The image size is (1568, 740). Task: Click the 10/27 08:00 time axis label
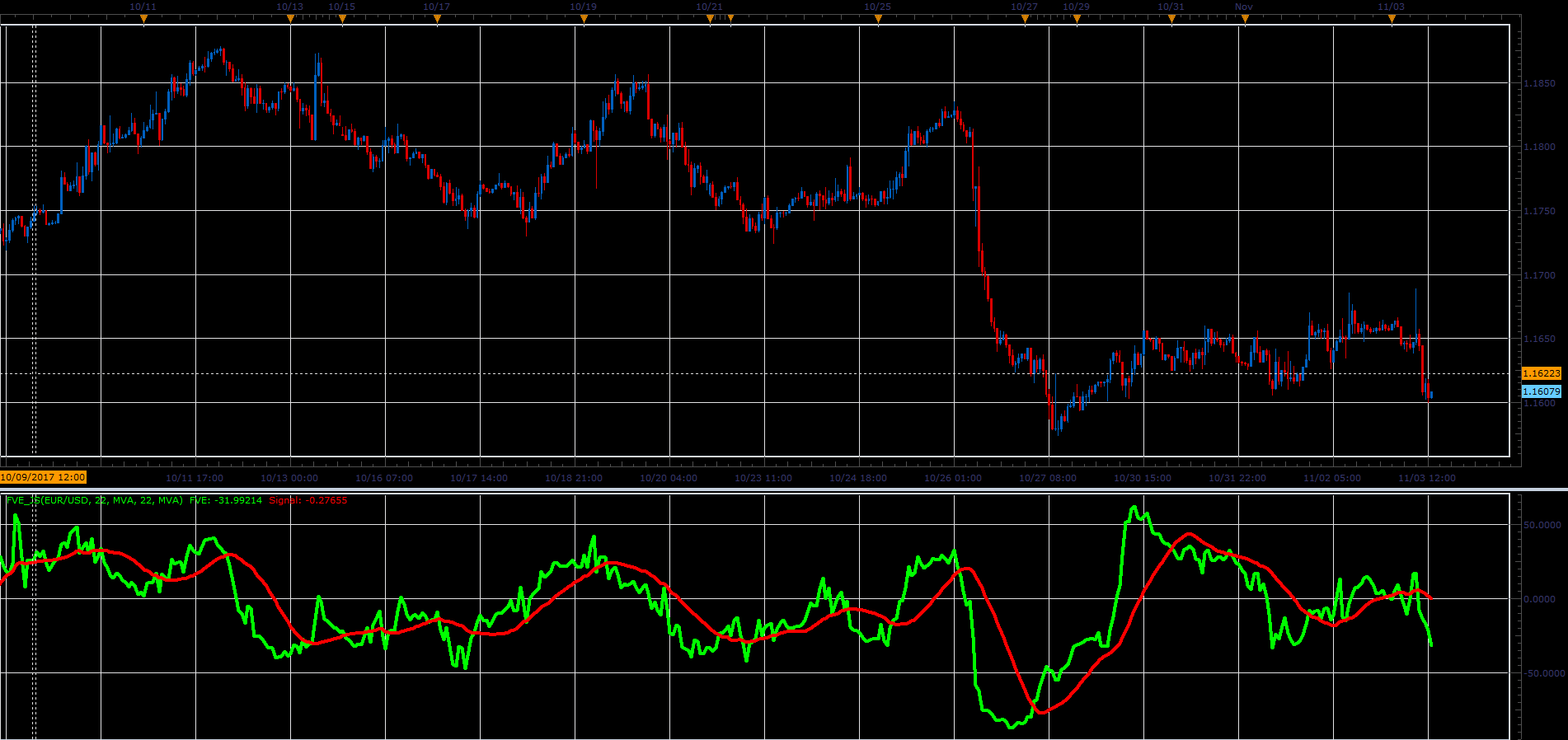pyautogui.click(x=1048, y=478)
